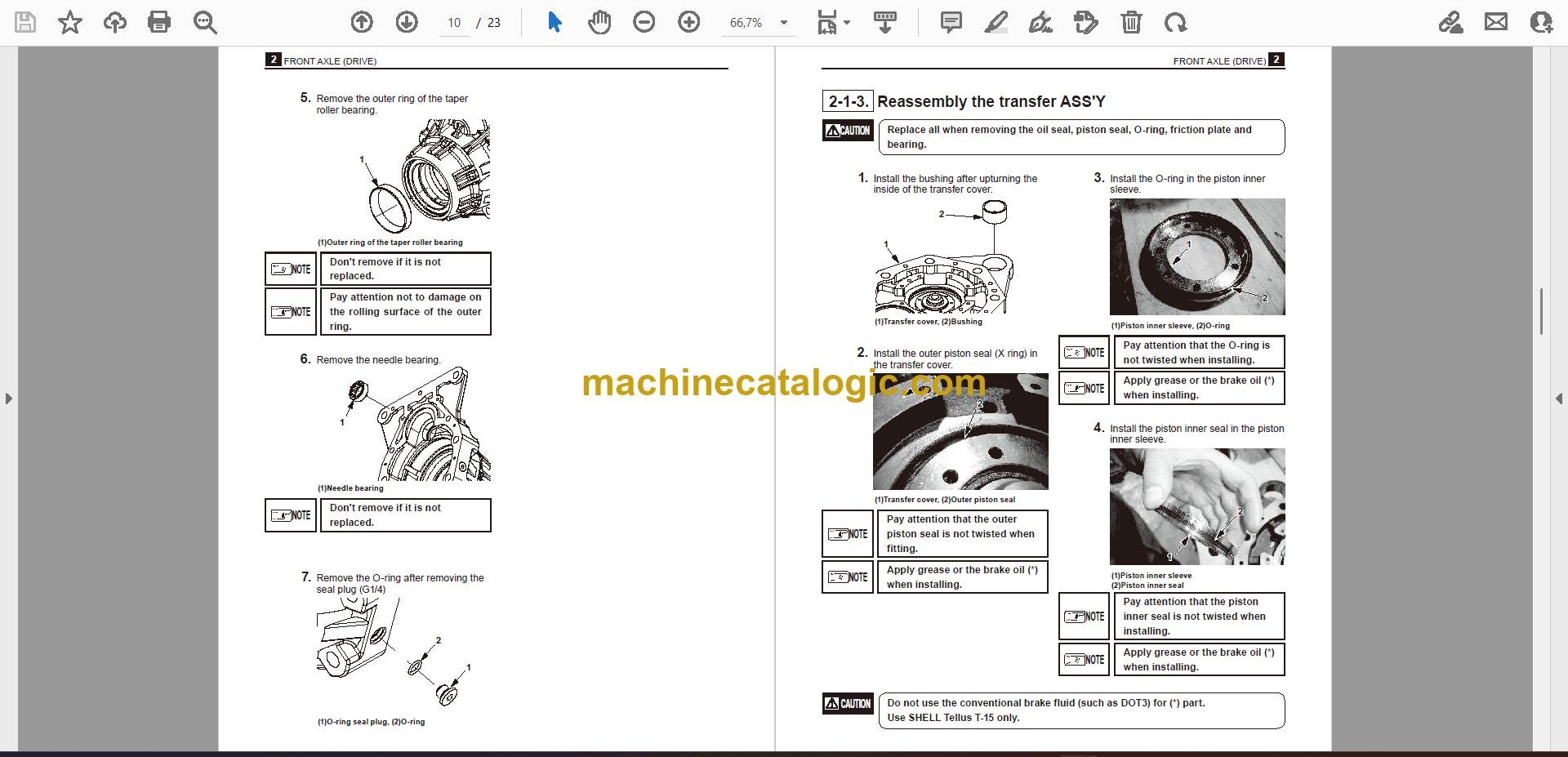This screenshot has width=1568, height=757.
Task: Click text 'Use SHELL Tellus T-15 only.'
Action: pyautogui.click(x=953, y=718)
